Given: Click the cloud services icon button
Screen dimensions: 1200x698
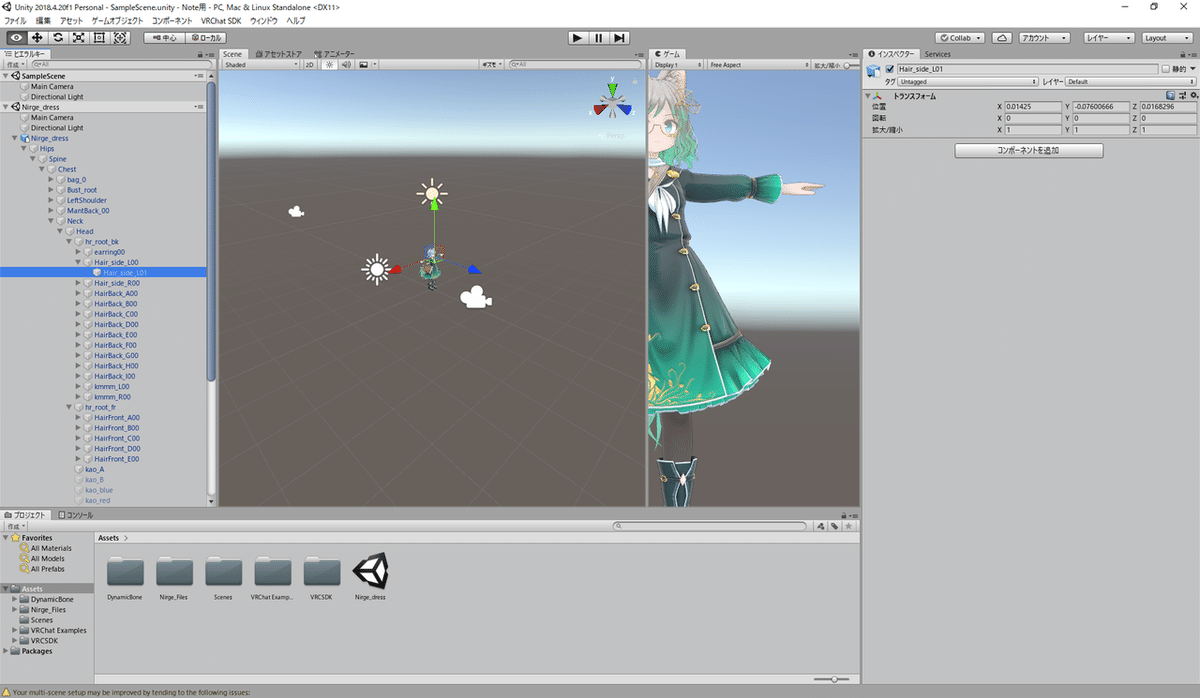Looking at the screenshot, I should tap(1002, 38).
